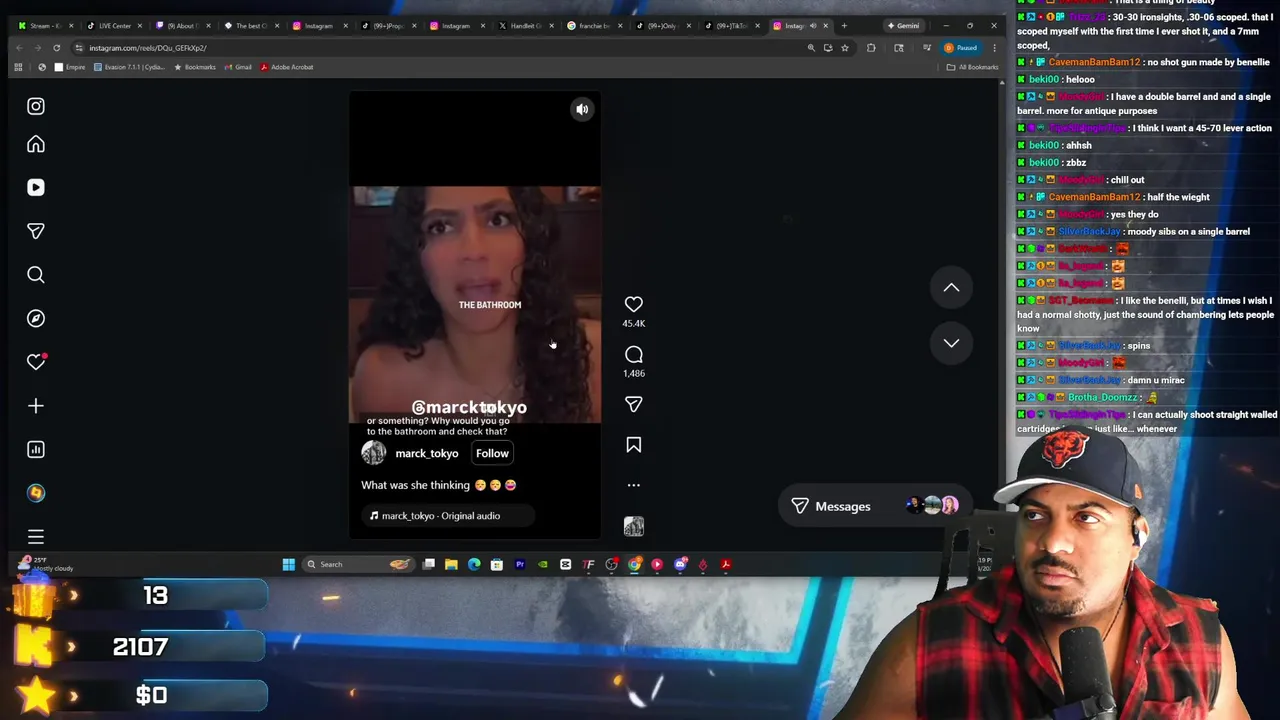Screen dimensions: 1280x720
Task: Open Instagram logo home link
Action: (x=36, y=106)
